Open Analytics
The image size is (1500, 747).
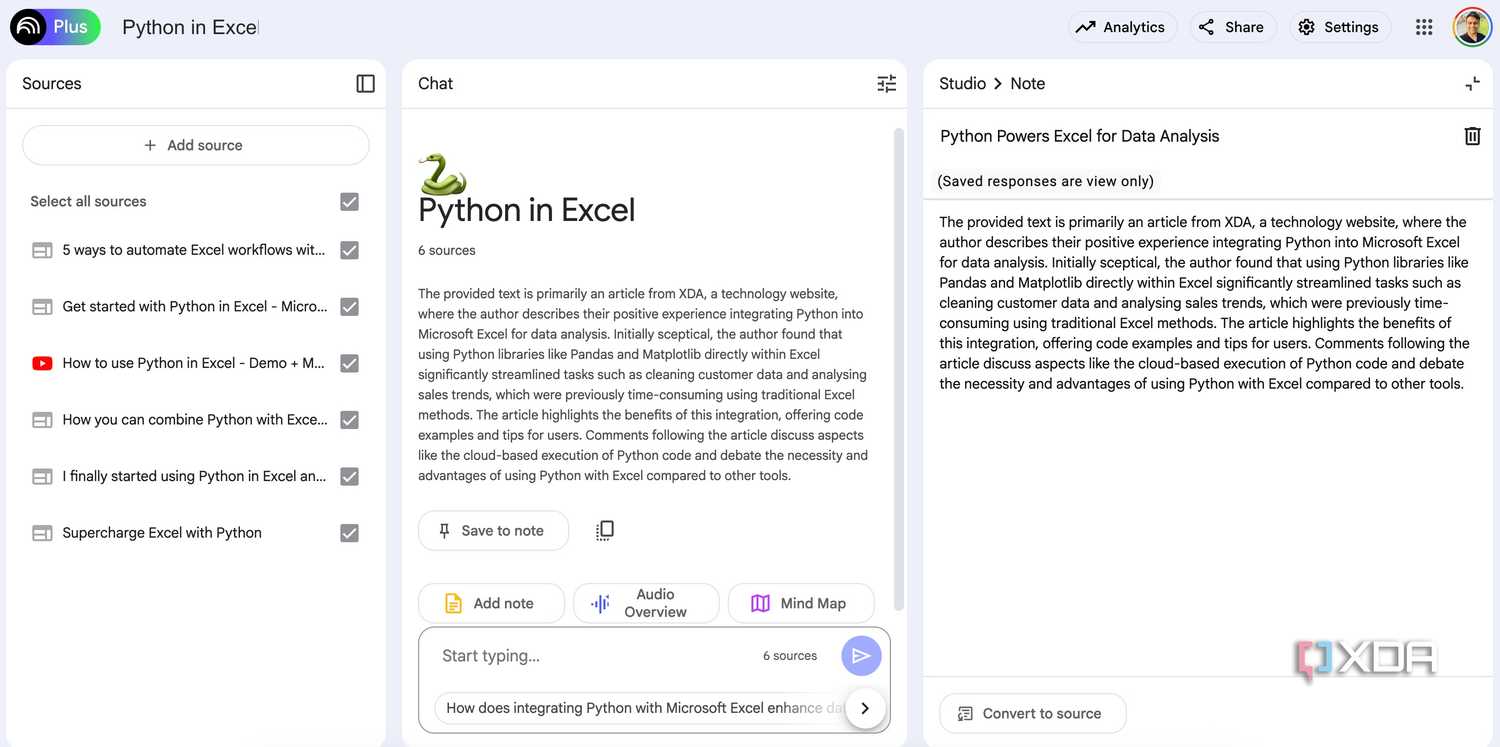click(x=1122, y=27)
